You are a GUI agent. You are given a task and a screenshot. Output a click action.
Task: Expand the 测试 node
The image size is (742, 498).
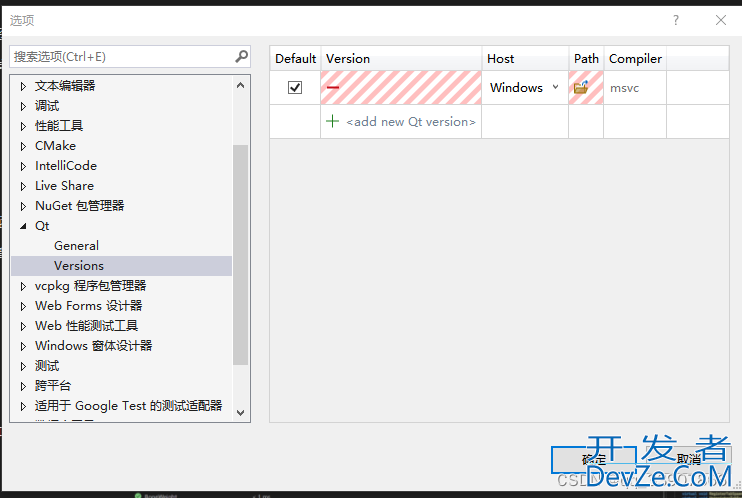[23, 366]
